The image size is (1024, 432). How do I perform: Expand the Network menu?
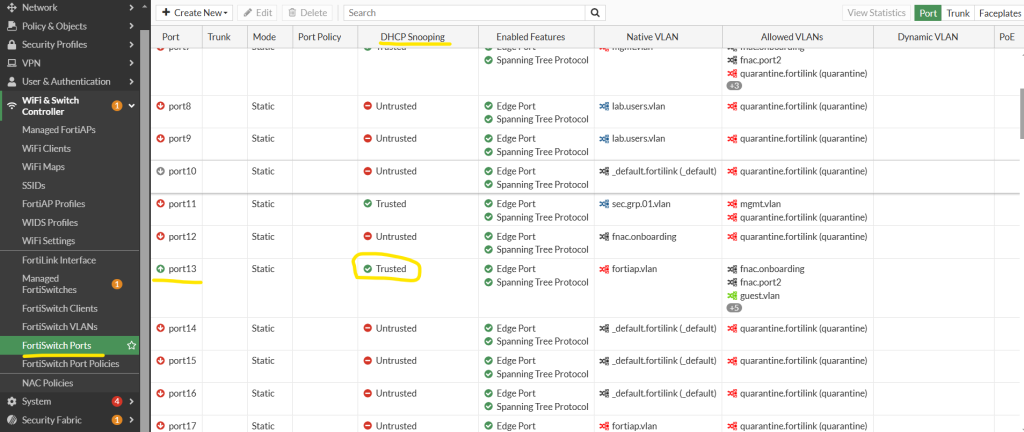click(131, 8)
